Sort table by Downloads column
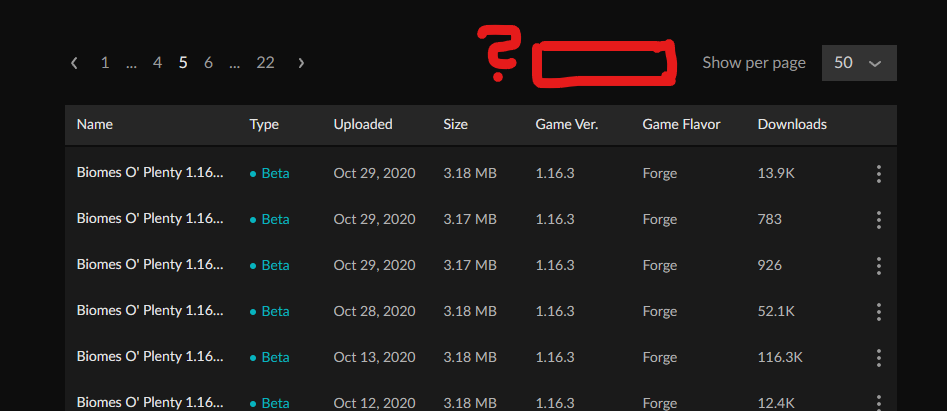Image resolution: width=947 pixels, height=411 pixels. point(792,125)
